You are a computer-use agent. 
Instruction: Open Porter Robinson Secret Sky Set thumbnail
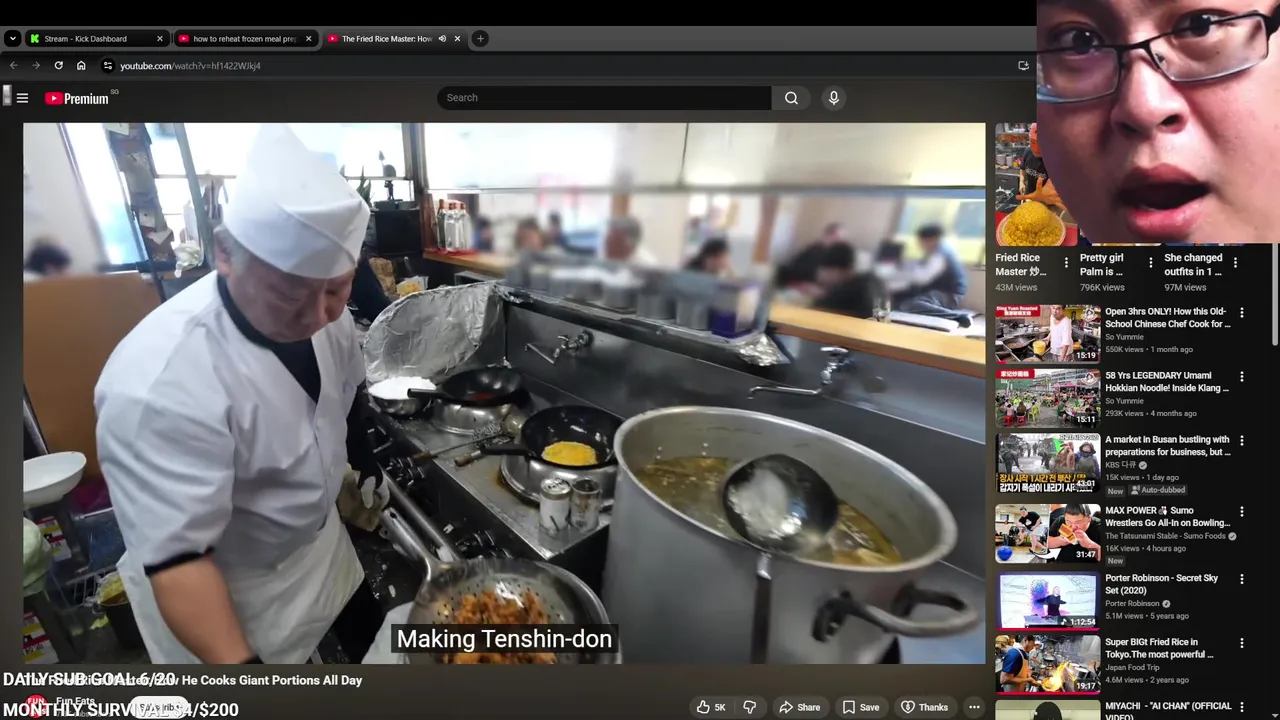[x=1047, y=600]
